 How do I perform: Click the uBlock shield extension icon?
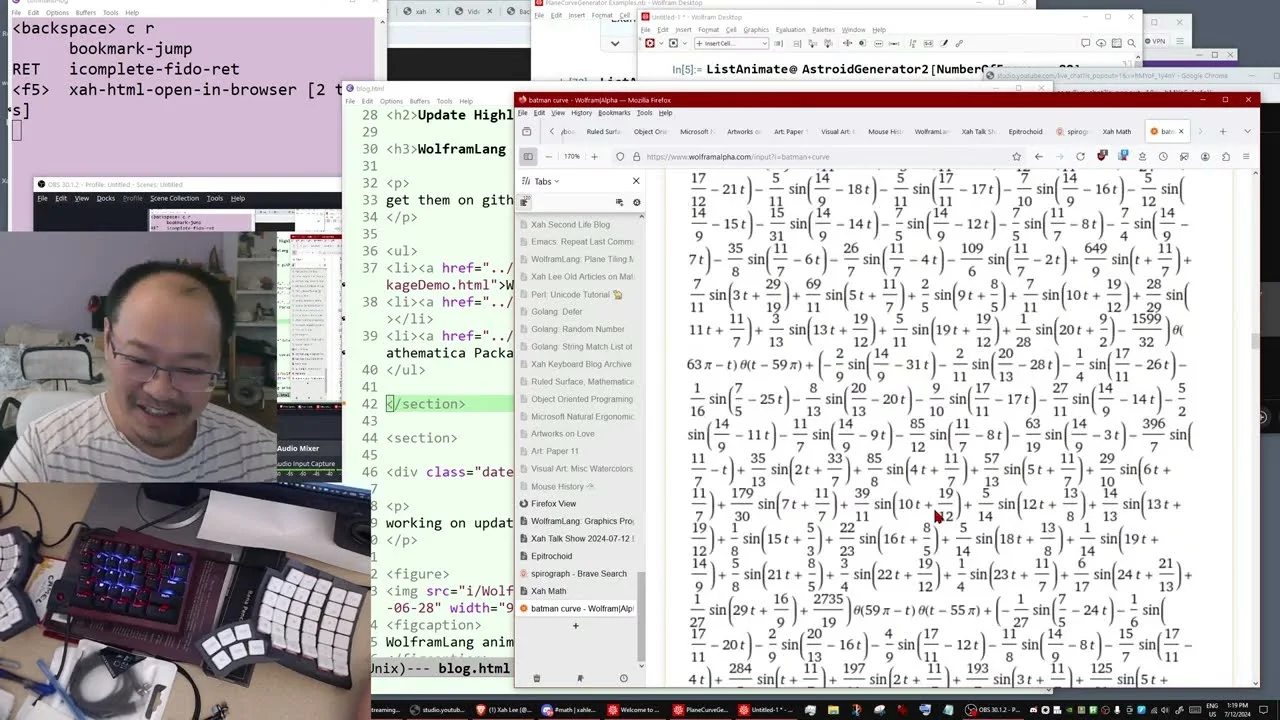pyautogui.click(x=1102, y=157)
